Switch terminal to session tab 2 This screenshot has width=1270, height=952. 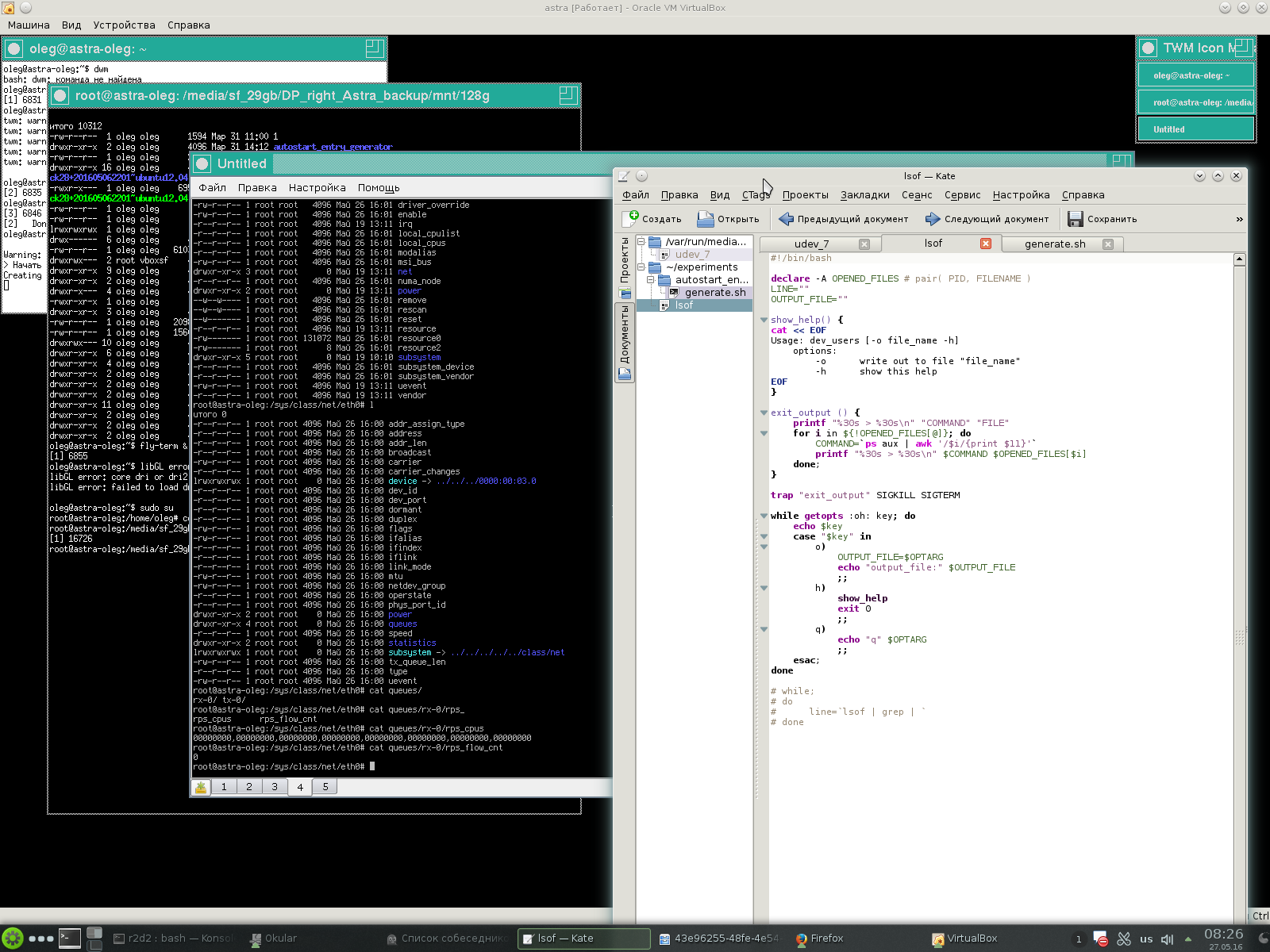pyautogui.click(x=249, y=787)
